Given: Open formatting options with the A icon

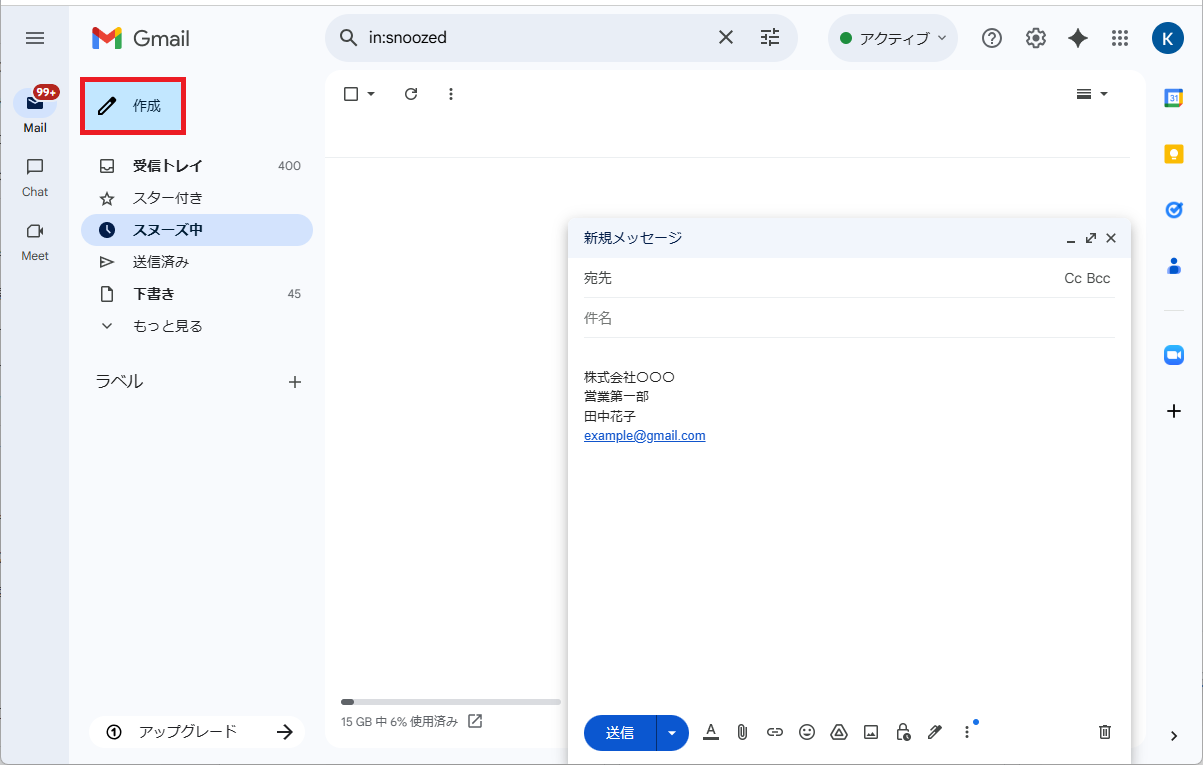Looking at the screenshot, I should [710, 732].
